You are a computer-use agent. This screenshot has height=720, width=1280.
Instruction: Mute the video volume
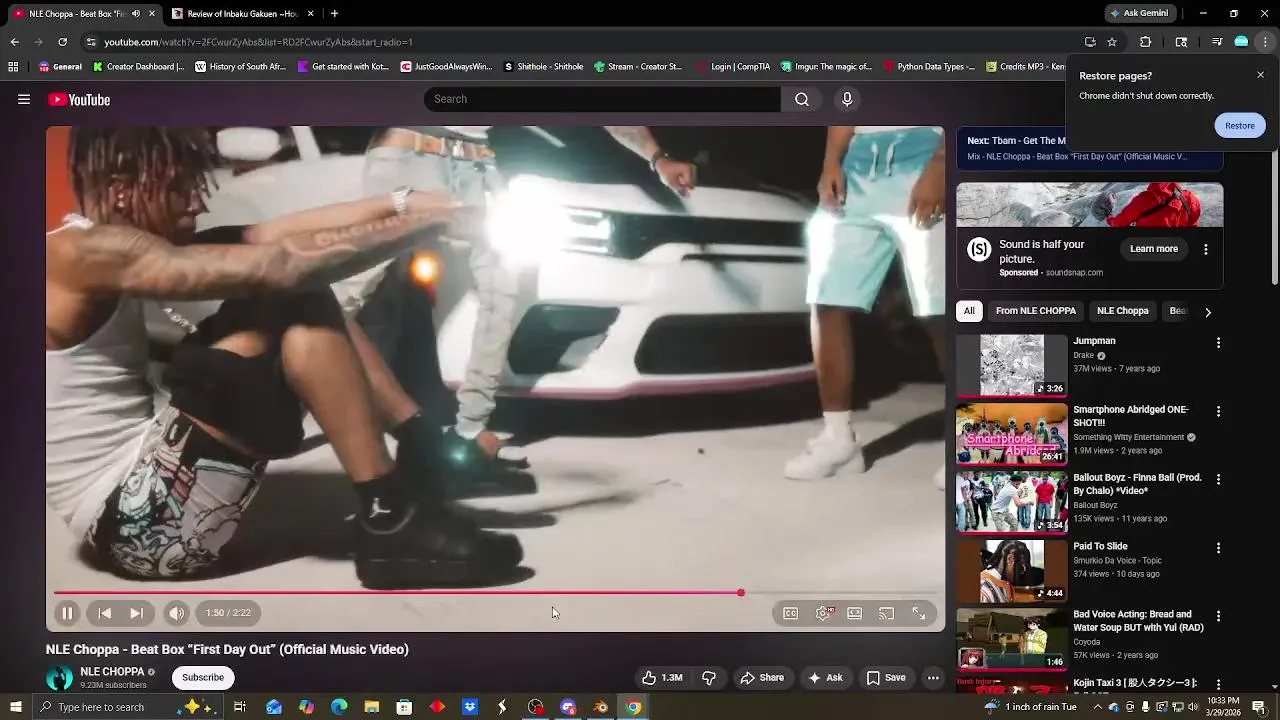[x=176, y=613]
